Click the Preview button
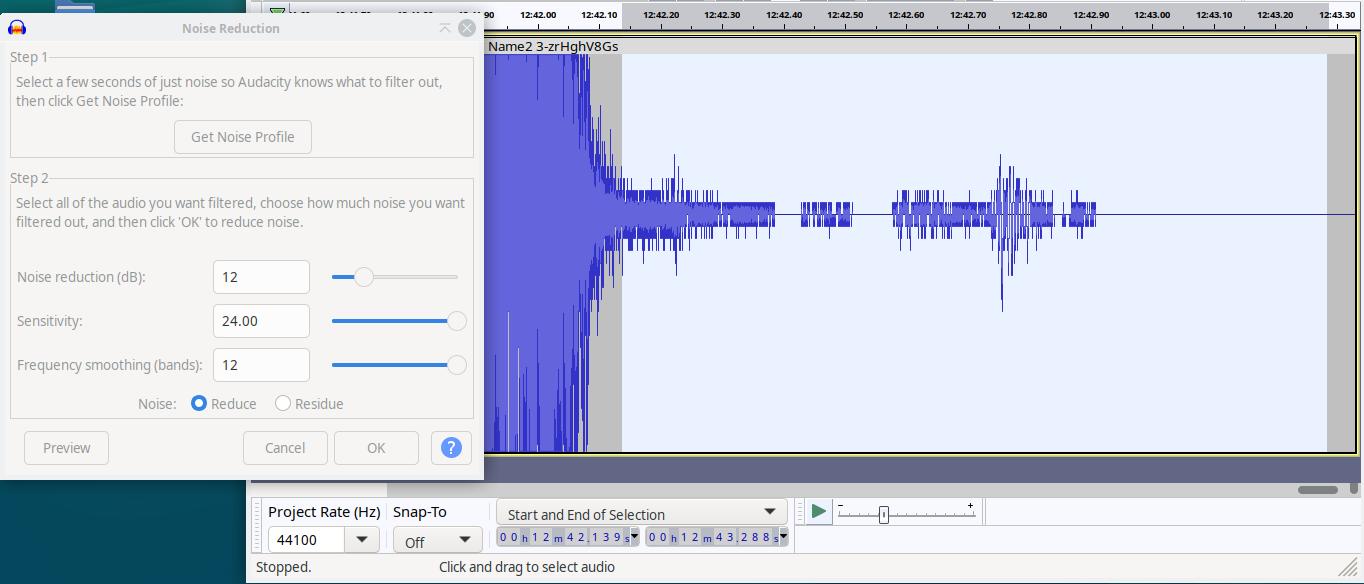 point(67,448)
